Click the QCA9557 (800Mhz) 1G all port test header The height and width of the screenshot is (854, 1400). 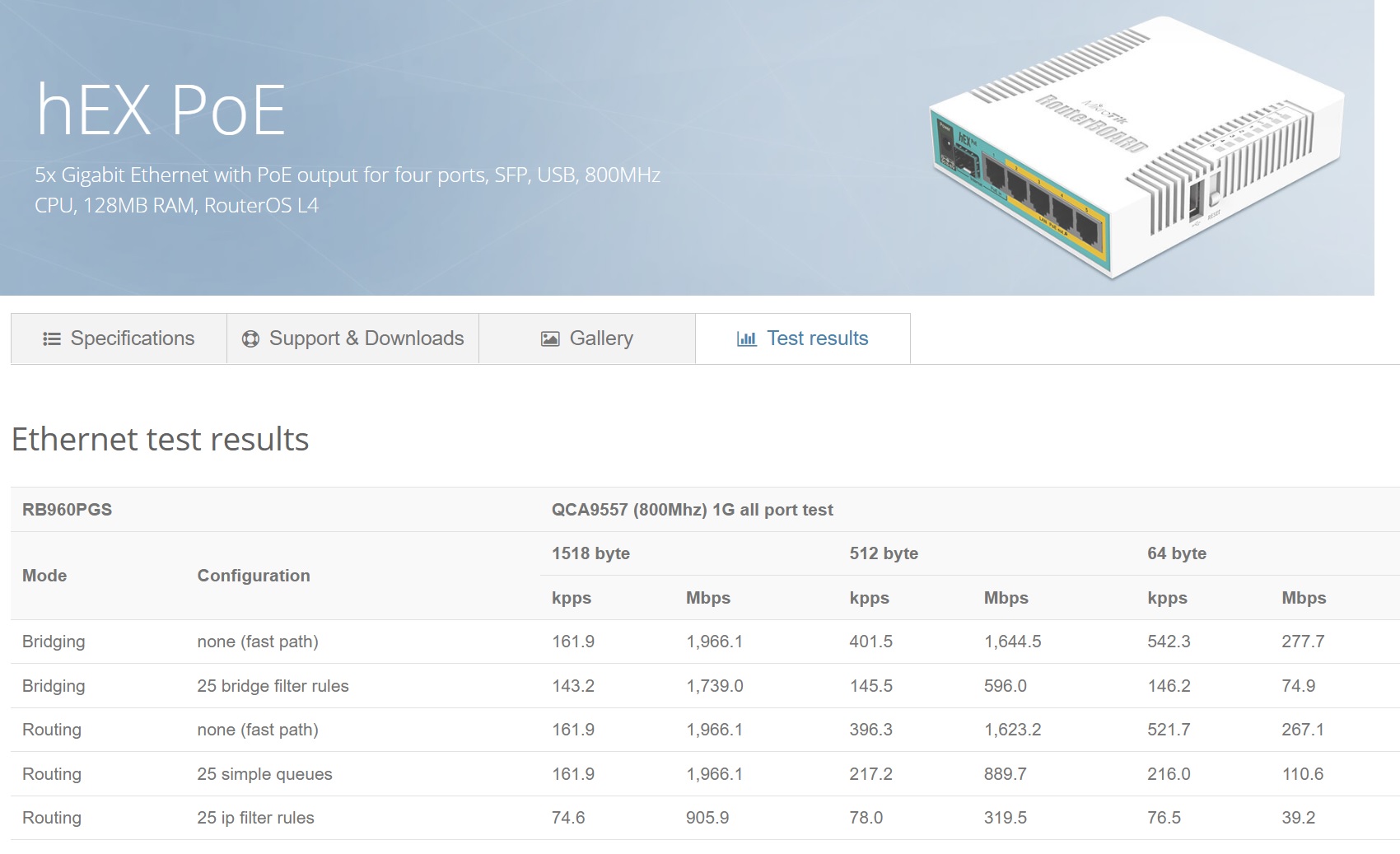[692, 510]
